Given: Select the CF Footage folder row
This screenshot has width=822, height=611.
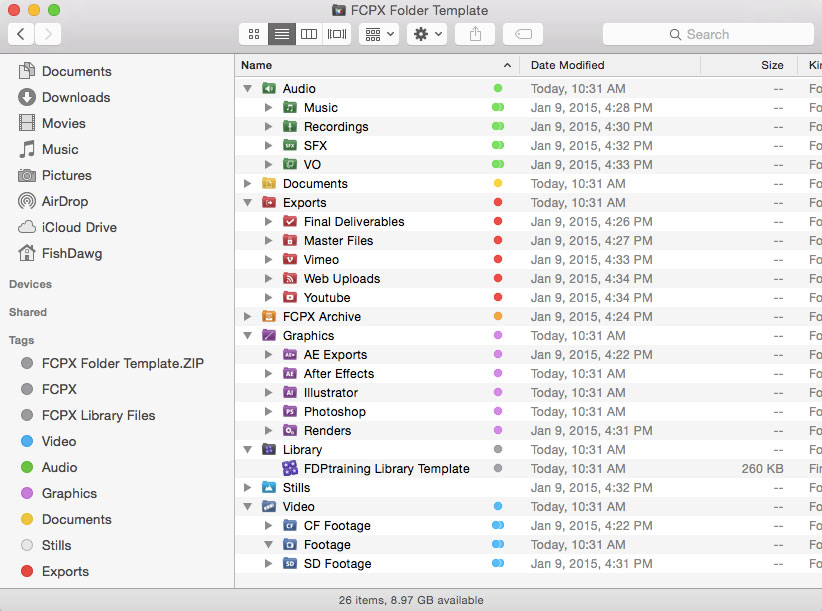Looking at the screenshot, I should point(528,526).
